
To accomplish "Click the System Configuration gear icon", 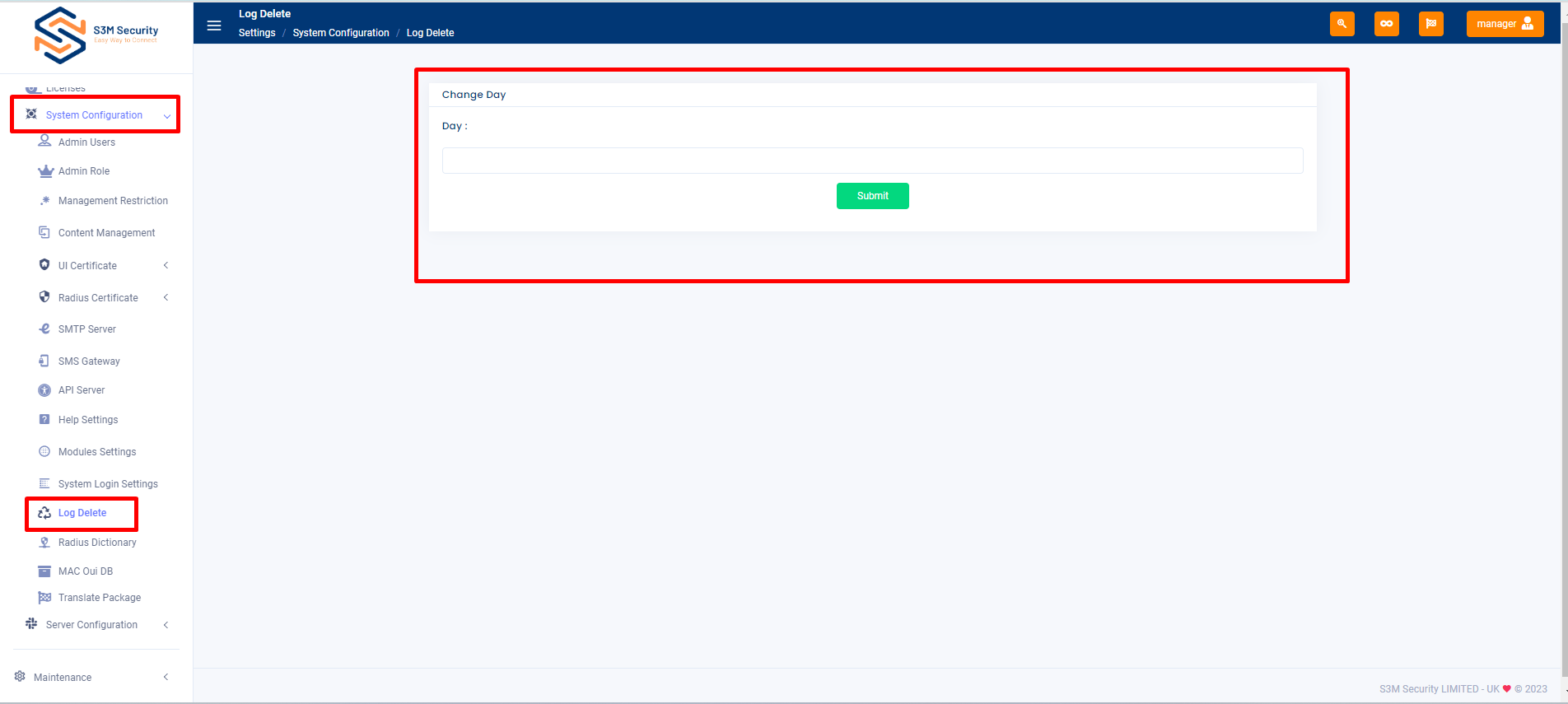I will (x=31, y=114).
